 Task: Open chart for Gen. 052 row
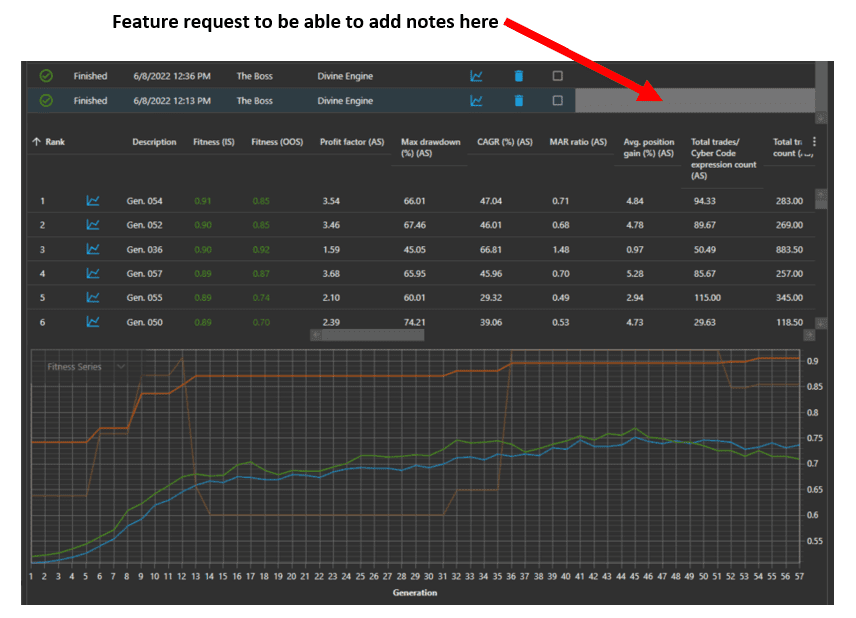tap(93, 225)
